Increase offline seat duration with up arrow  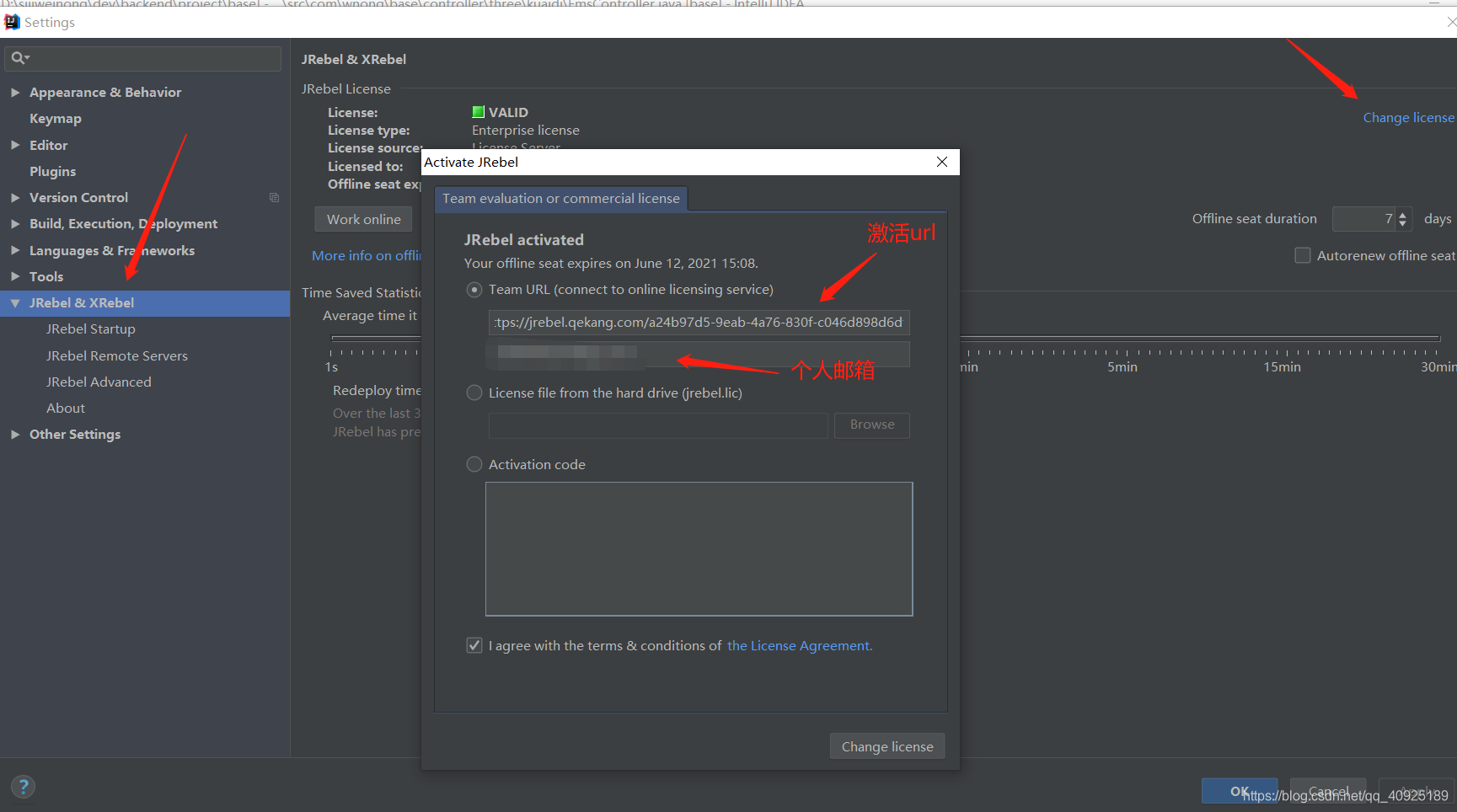(1403, 215)
